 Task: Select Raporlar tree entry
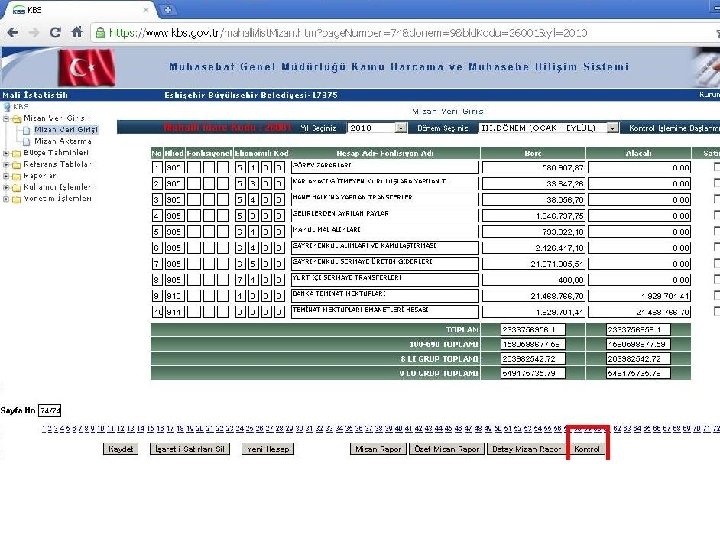coord(39,175)
